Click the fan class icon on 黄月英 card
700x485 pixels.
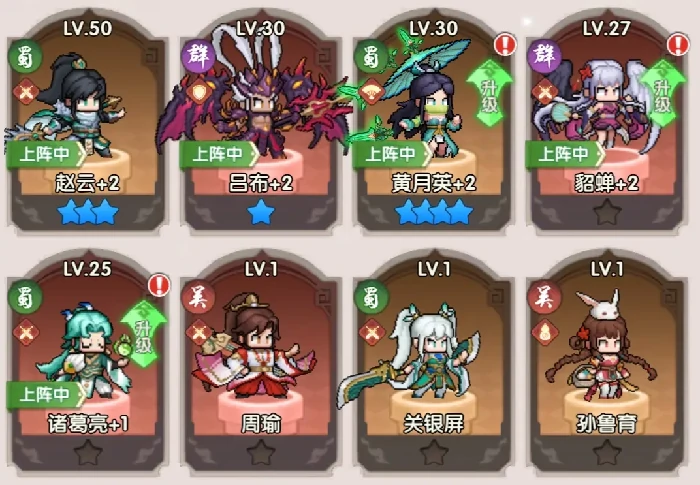(x=371, y=92)
